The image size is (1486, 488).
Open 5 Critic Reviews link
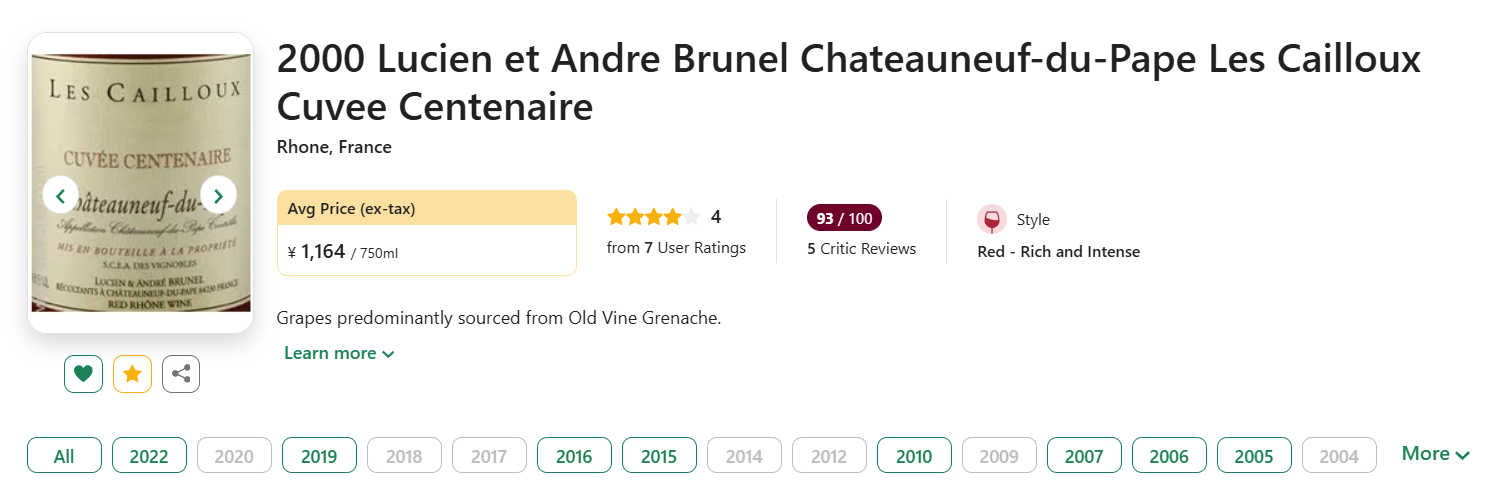pos(861,249)
